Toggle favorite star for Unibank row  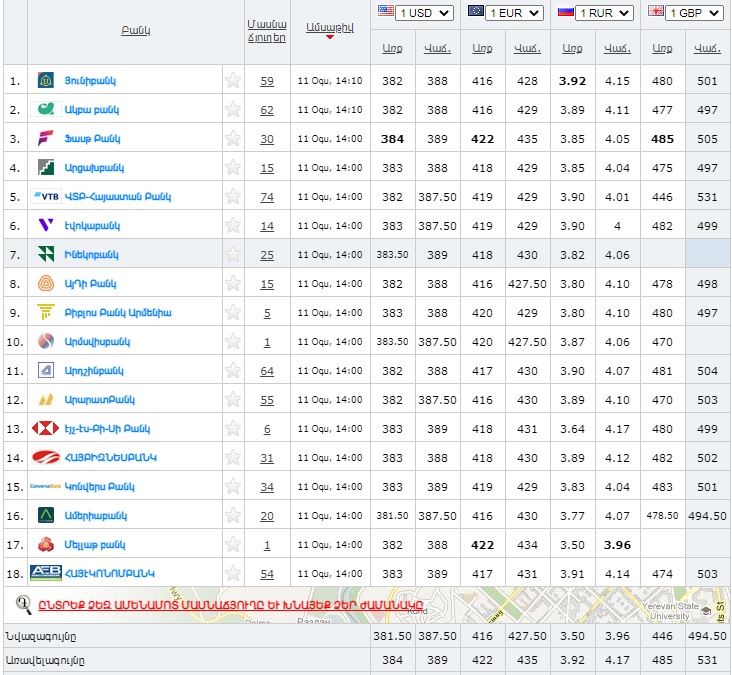click(x=233, y=81)
